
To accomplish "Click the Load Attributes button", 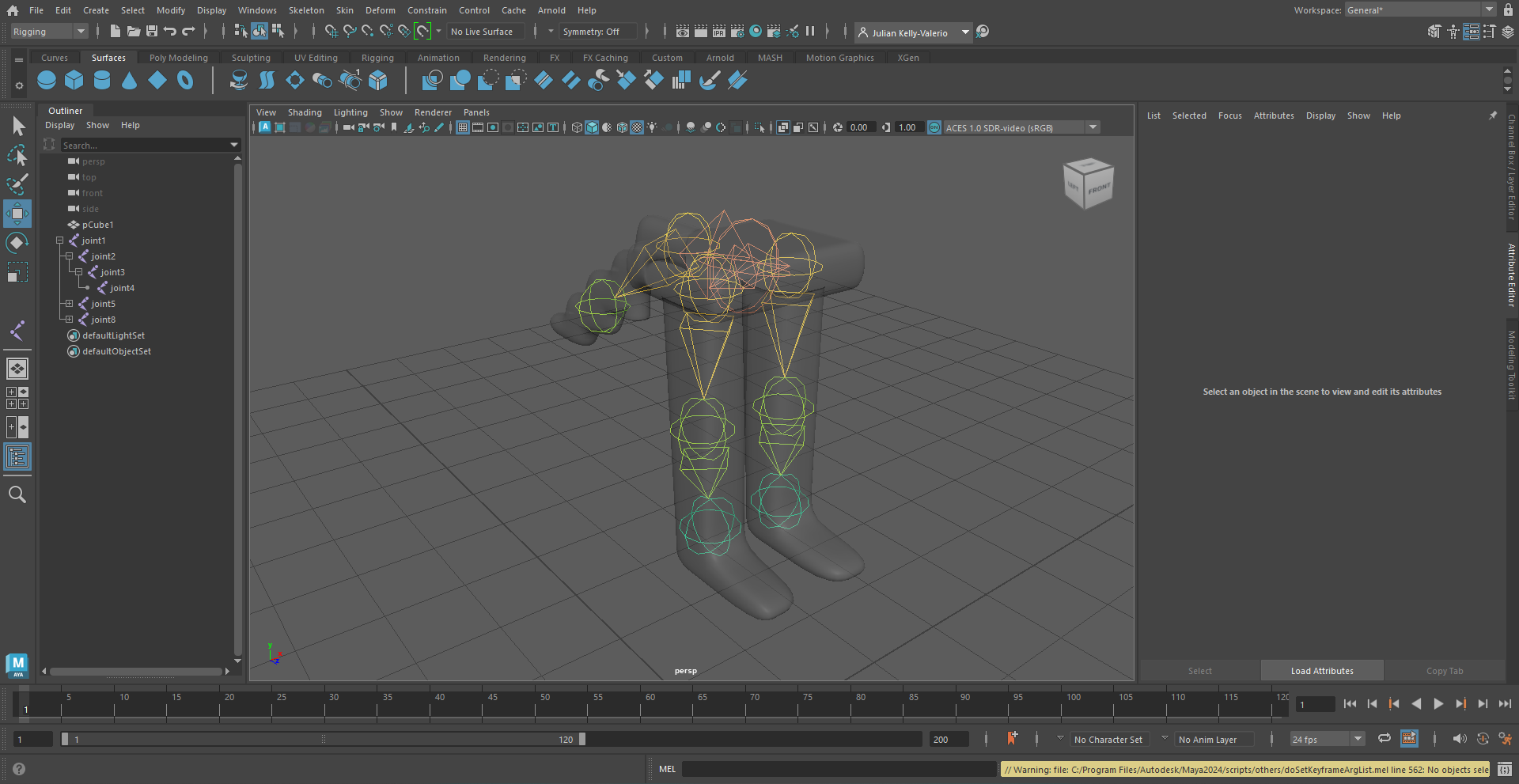I will (x=1321, y=671).
